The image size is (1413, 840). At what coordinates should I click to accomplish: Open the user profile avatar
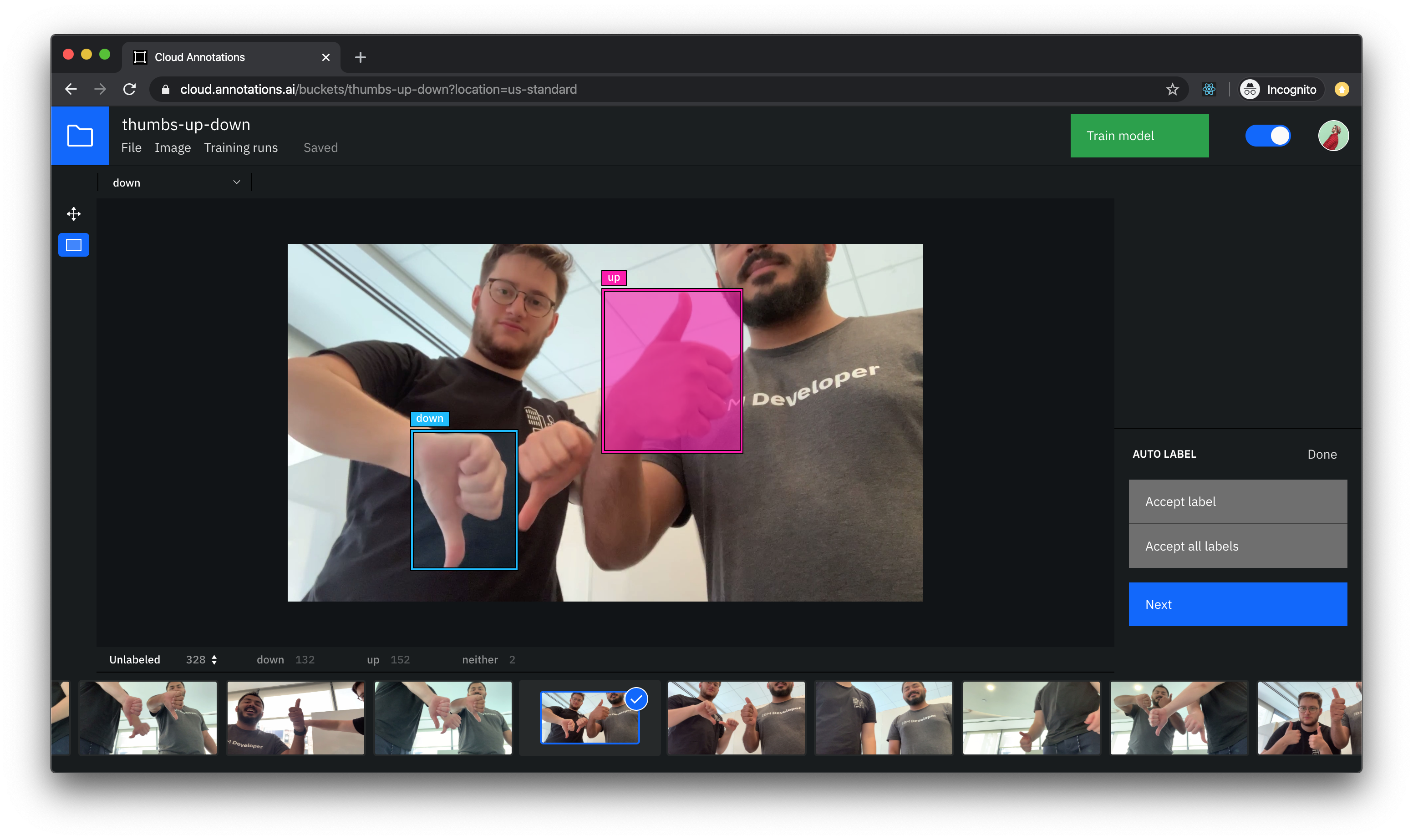[1333, 136]
